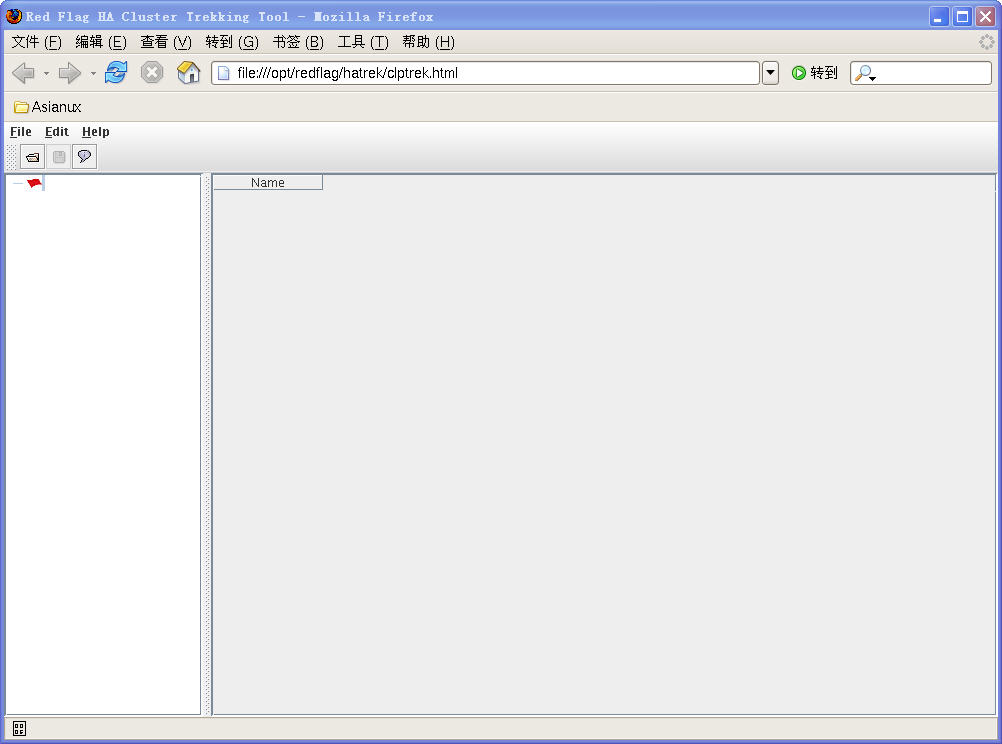The height and width of the screenshot is (744, 1002).
Task: Open the application File menu
Action: pyautogui.click(x=21, y=132)
